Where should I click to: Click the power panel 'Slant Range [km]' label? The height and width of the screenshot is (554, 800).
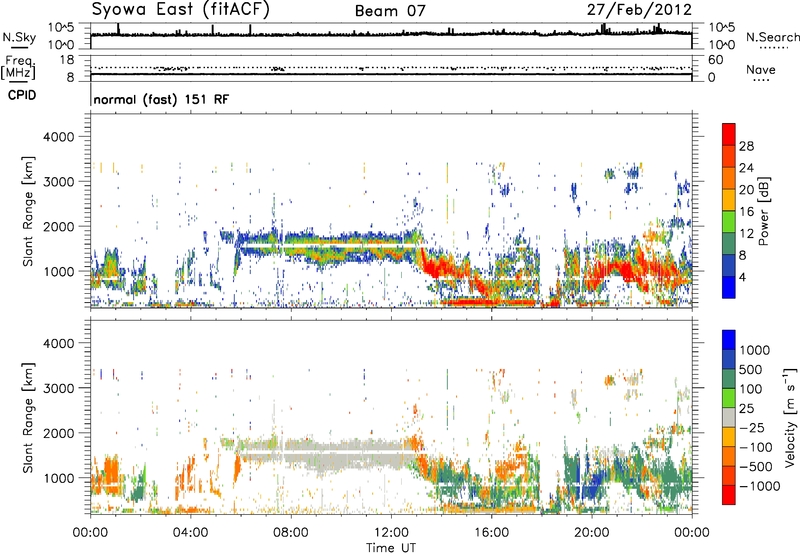[x=28, y=211]
